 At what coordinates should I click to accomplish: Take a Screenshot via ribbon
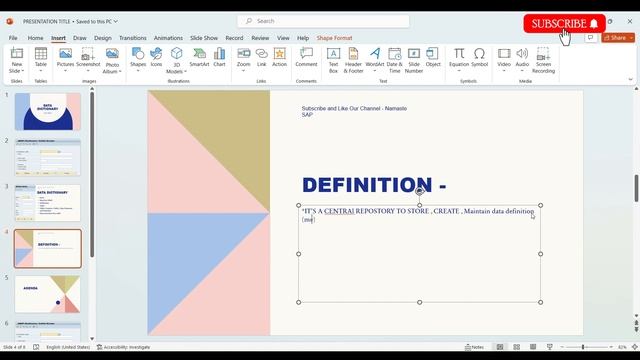click(x=88, y=60)
